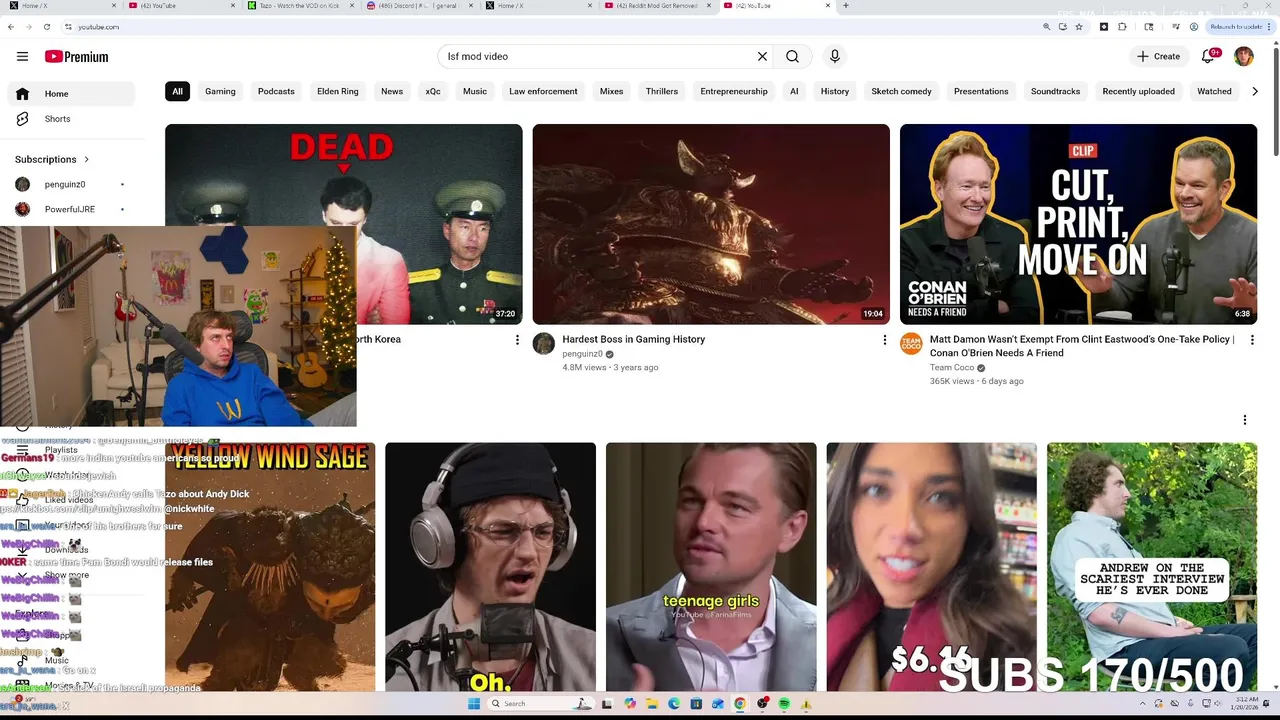Open the Windows Start menu
This screenshot has width=1280, height=720.
click(x=474, y=704)
